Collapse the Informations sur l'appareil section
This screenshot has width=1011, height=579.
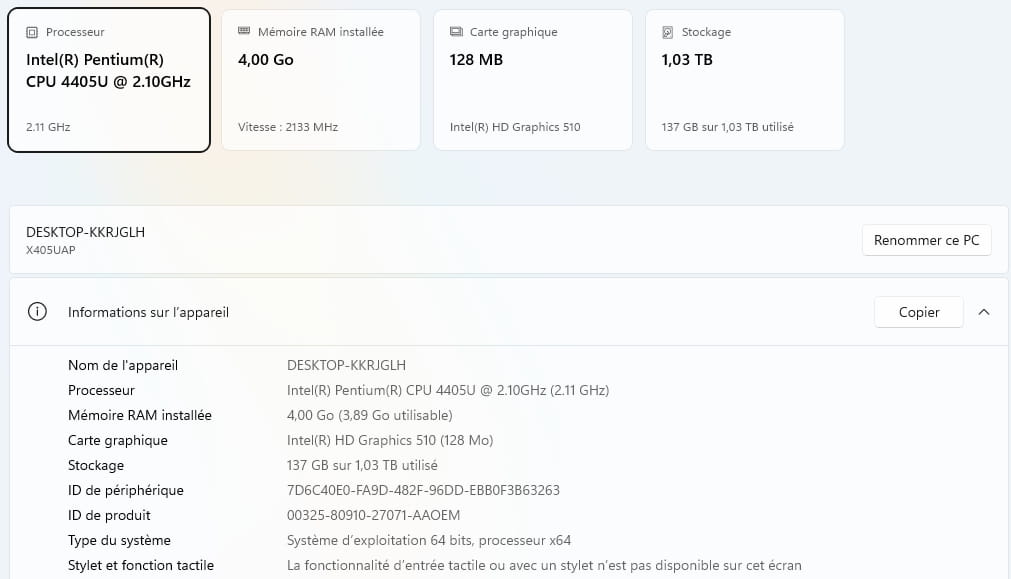[983, 312]
